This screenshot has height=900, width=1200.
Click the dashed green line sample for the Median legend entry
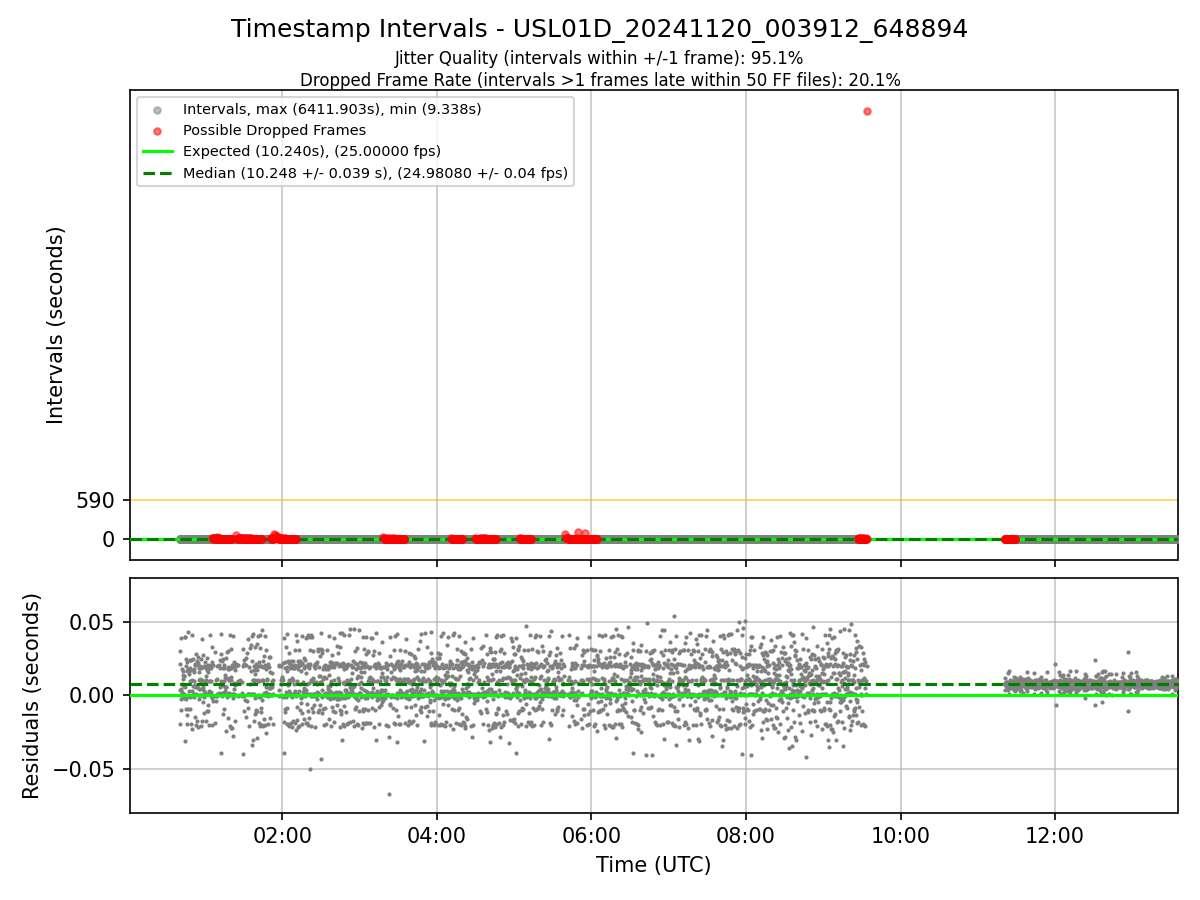(x=157, y=173)
